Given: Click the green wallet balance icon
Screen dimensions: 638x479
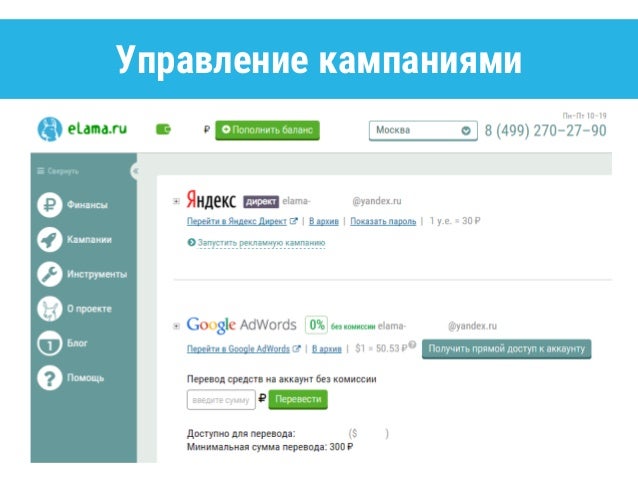Looking at the screenshot, I should pyautogui.click(x=164, y=129).
